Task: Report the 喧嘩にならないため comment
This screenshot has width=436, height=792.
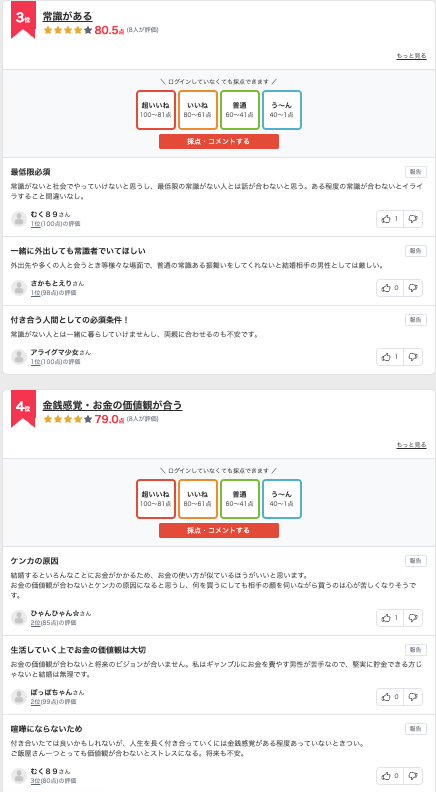Action: [x=415, y=729]
